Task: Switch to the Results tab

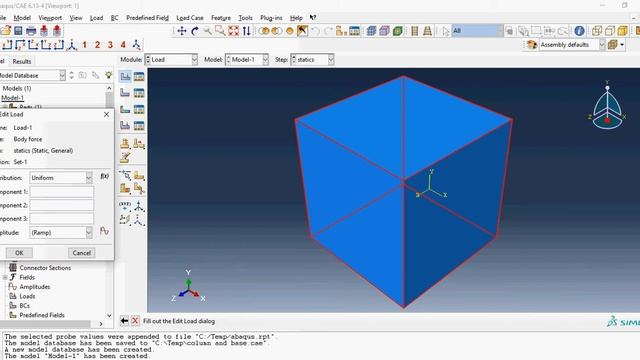Action: [x=22, y=61]
